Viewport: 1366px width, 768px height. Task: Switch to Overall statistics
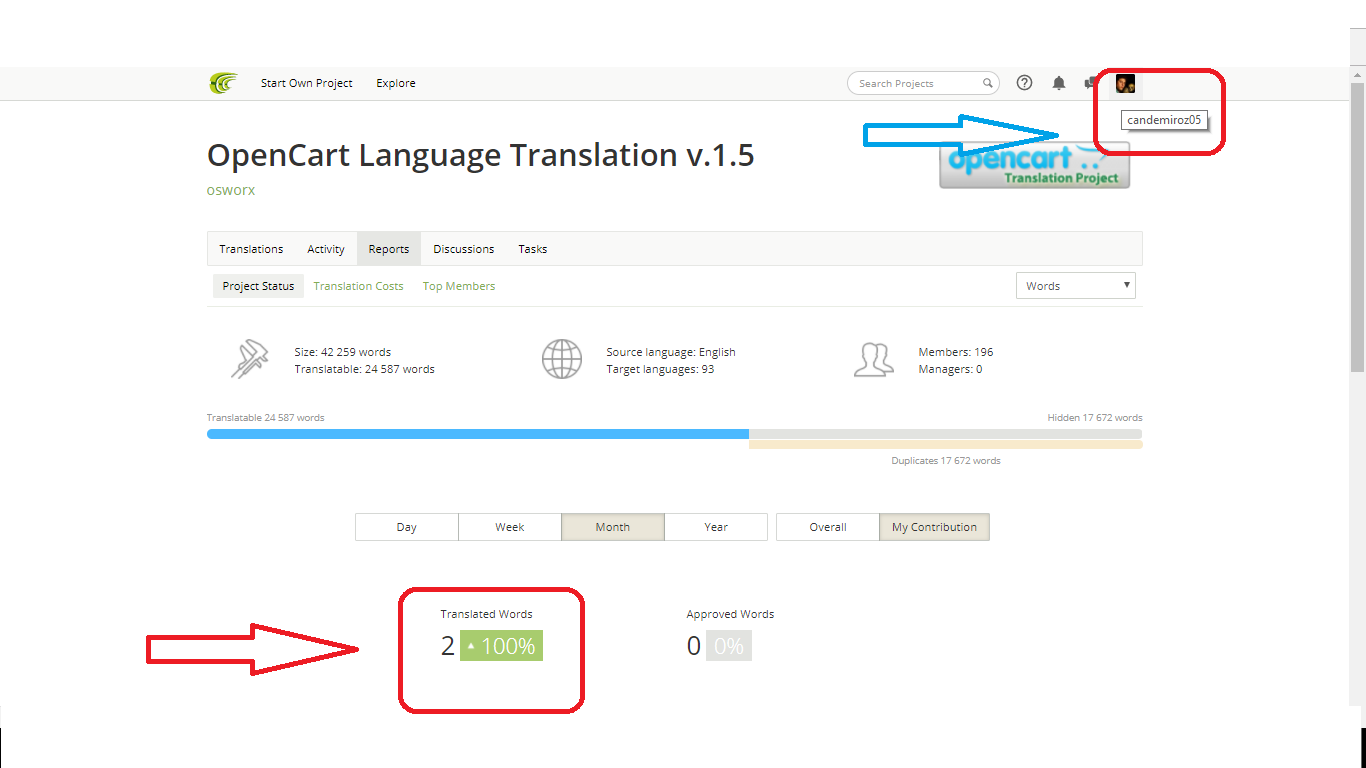tap(828, 527)
